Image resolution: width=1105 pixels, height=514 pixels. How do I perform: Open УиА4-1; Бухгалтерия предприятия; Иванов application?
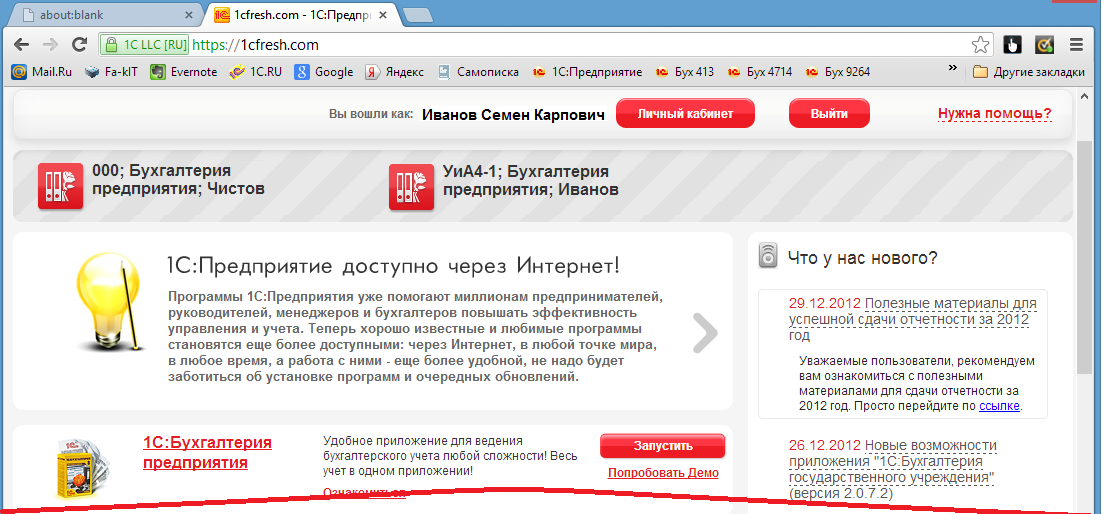click(x=531, y=180)
